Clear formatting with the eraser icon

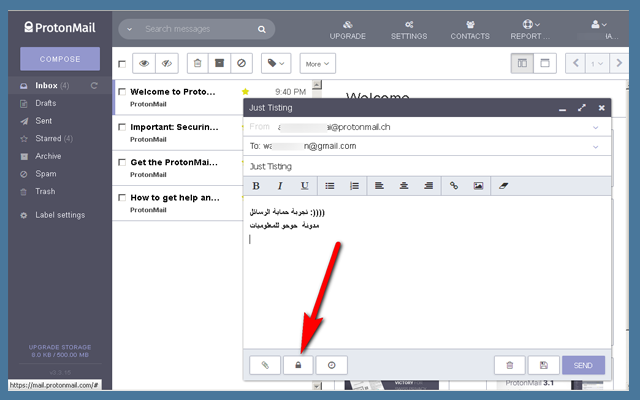coord(505,186)
